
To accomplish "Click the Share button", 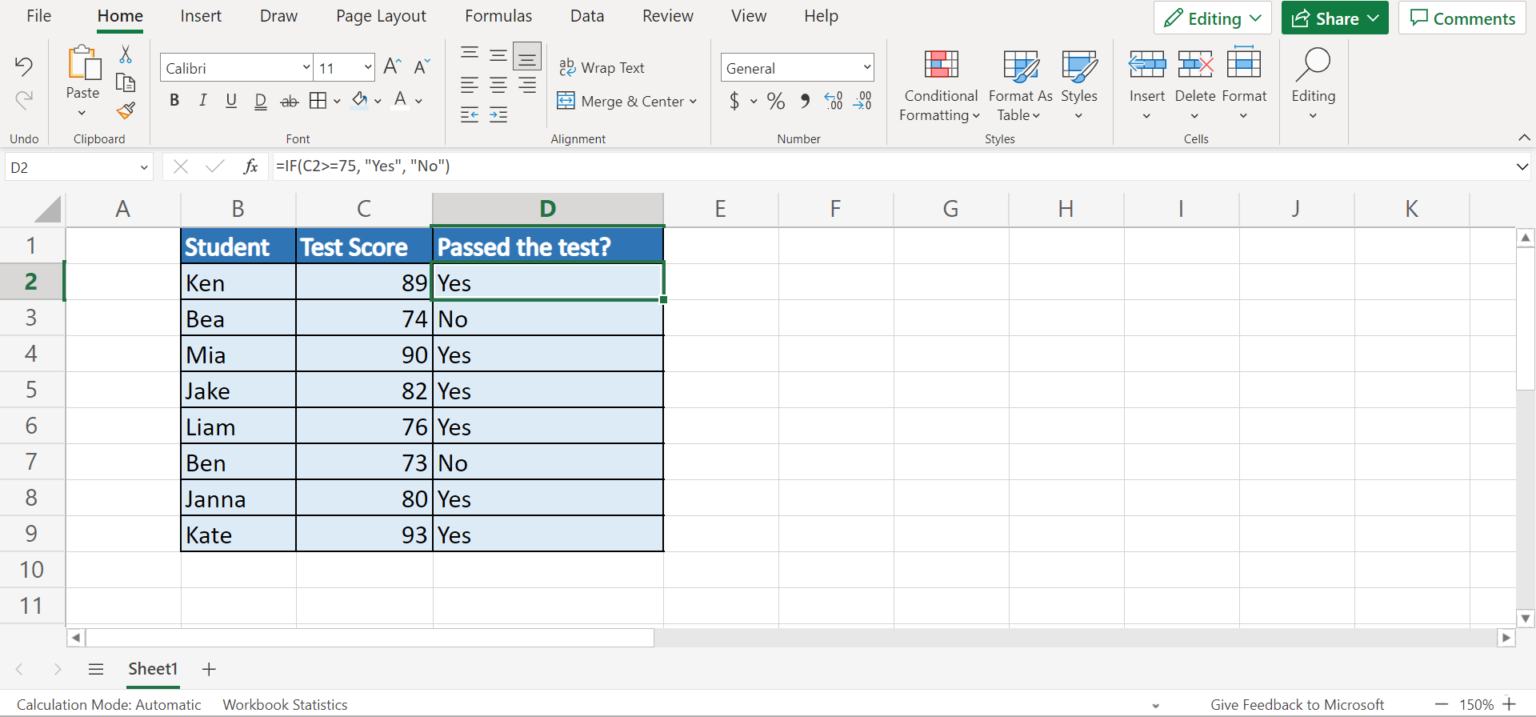I will 1334,17.
